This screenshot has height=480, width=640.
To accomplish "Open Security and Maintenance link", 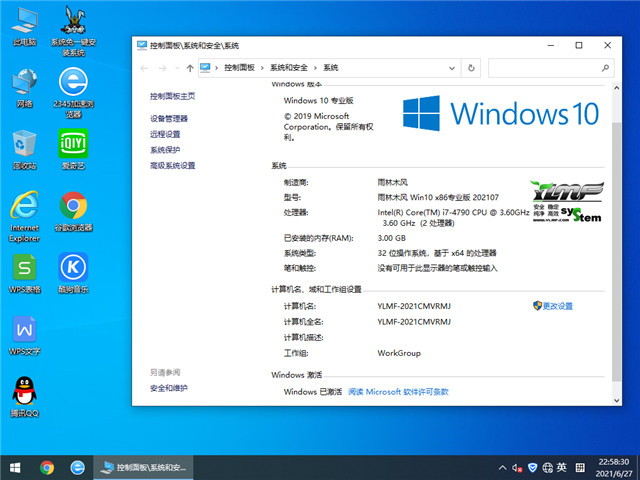I will (169, 388).
